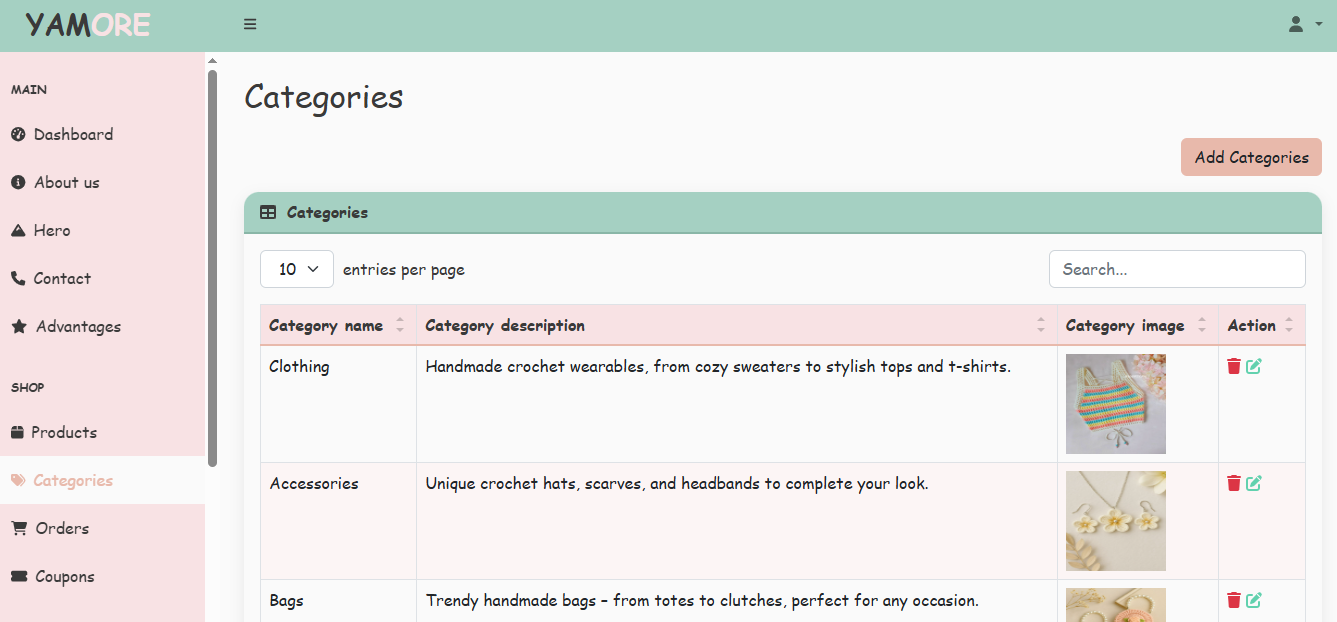Navigate to the Coupons page
The width and height of the screenshot is (1337, 622).
[x=65, y=577]
